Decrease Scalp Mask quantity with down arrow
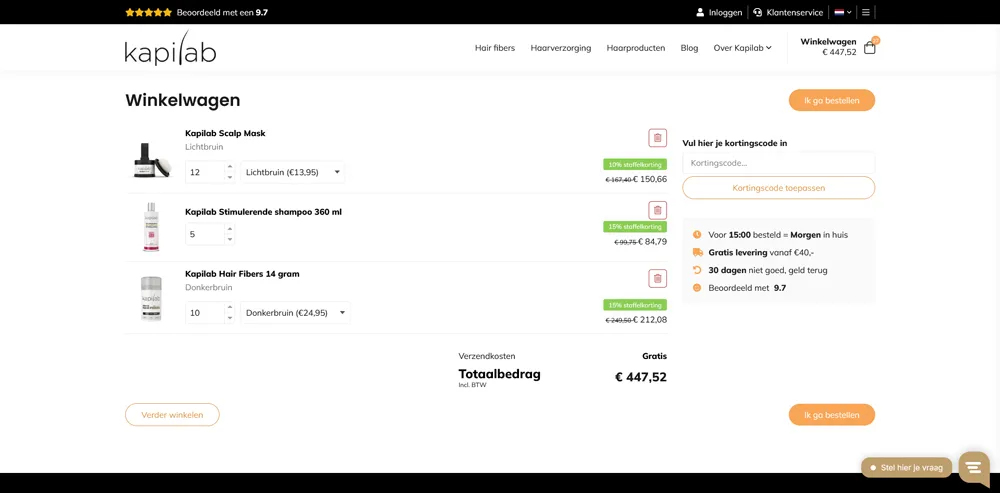 pyautogui.click(x=230, y=177)
